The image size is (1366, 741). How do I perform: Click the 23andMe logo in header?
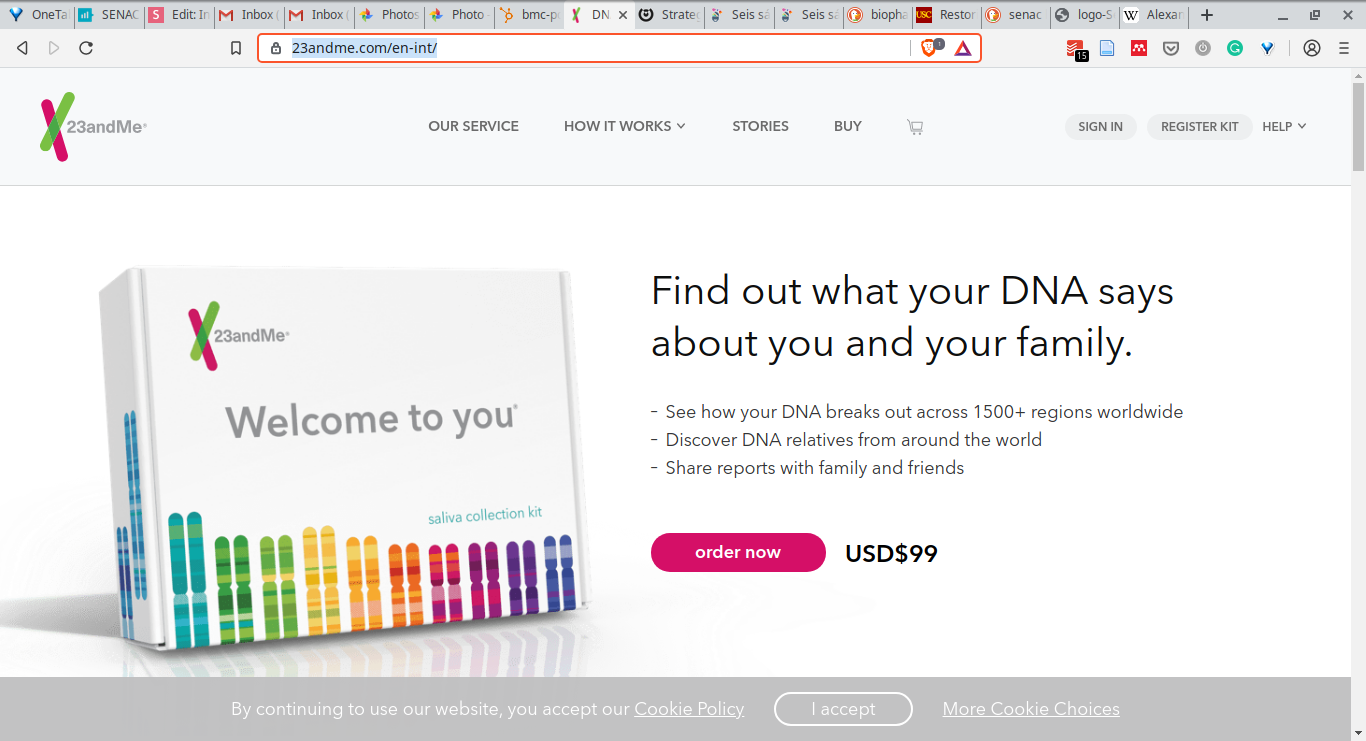[93, 127]
